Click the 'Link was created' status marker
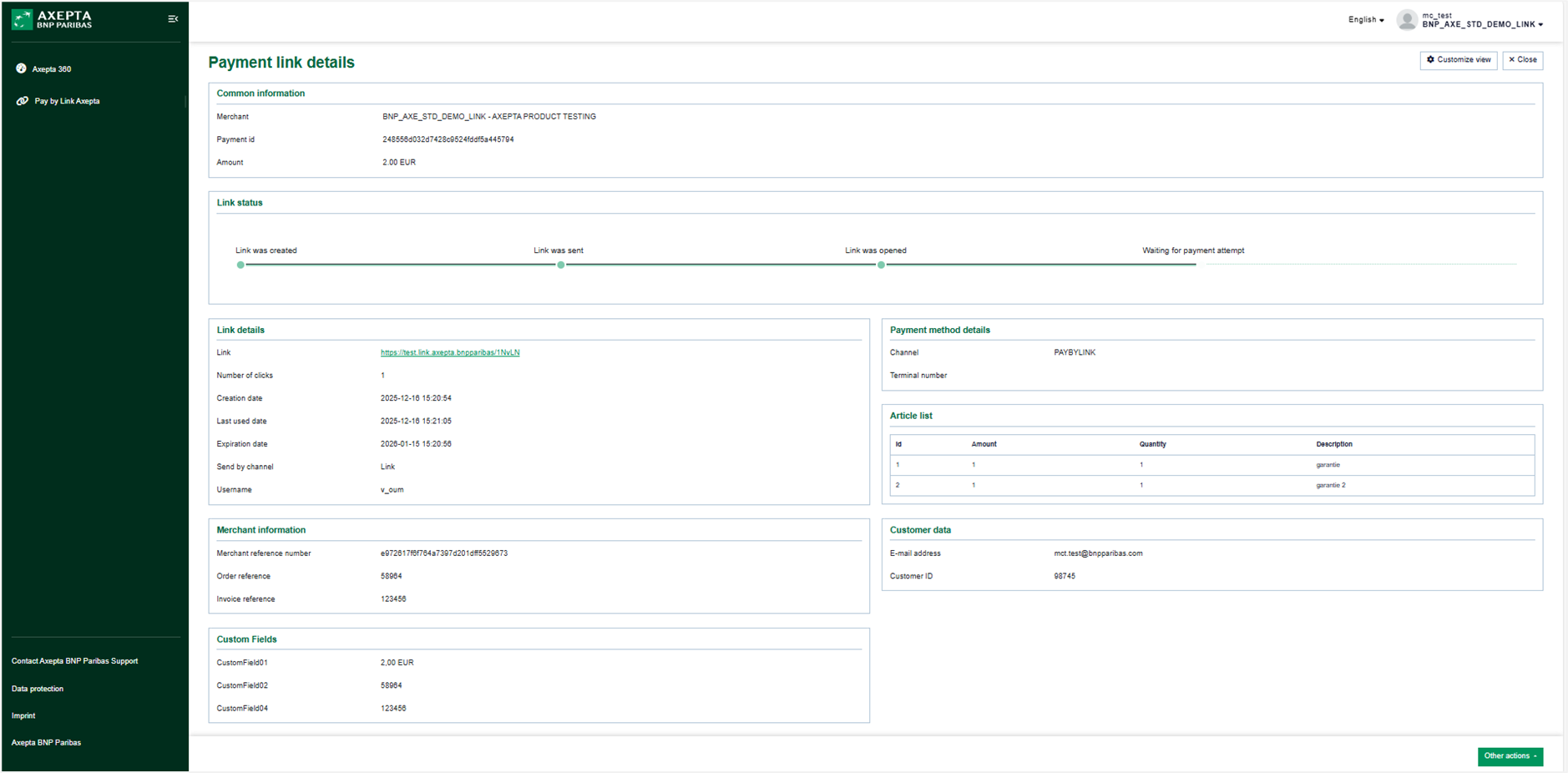 (x=240, y=265)
